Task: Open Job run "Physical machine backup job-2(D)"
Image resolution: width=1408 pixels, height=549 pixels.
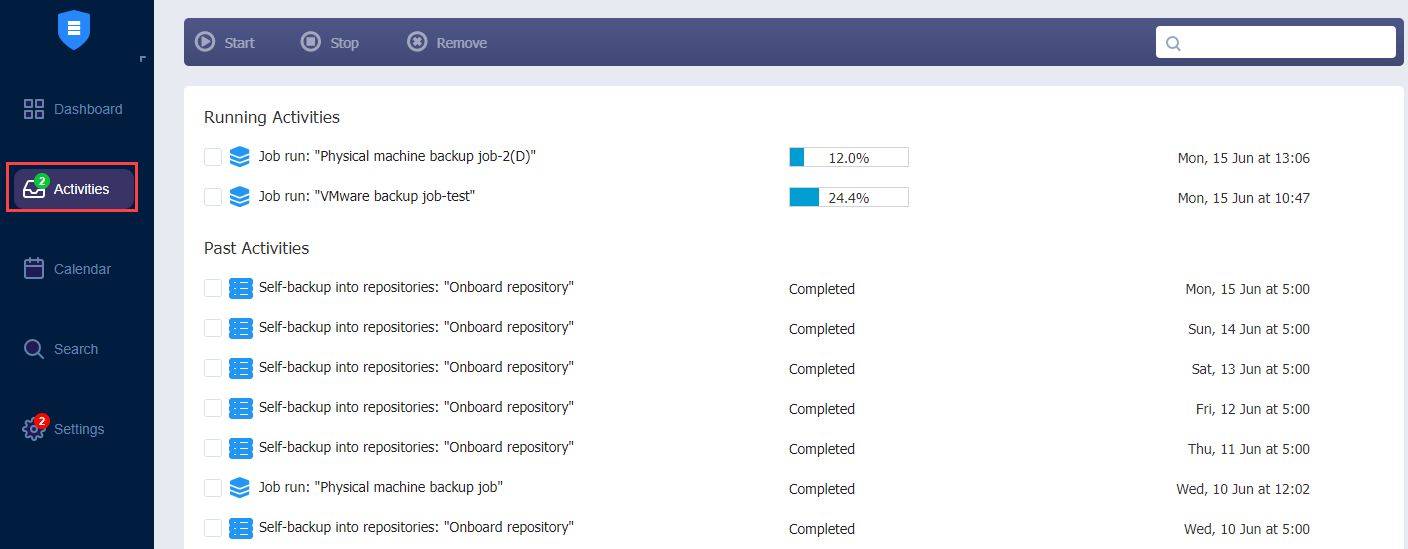Action: (x=397, y=156)
